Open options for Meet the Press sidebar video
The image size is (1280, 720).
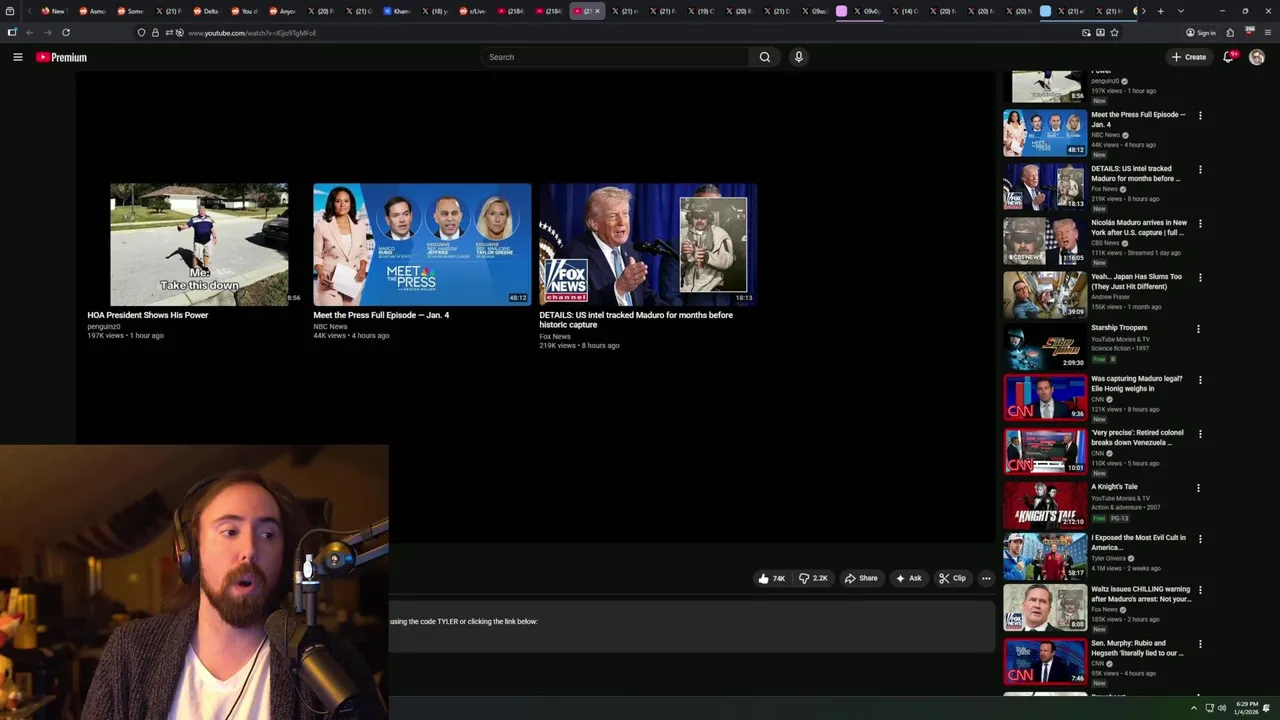pyautogui.click(x=1200, y=116)
